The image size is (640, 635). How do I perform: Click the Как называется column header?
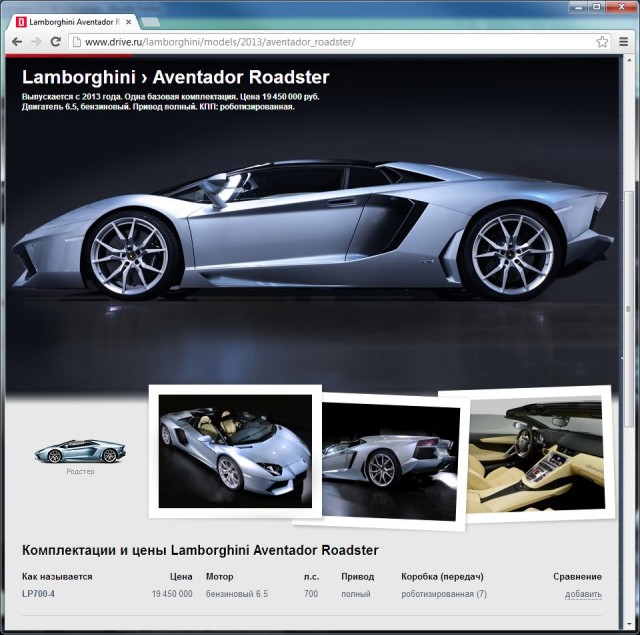point(57,577)
